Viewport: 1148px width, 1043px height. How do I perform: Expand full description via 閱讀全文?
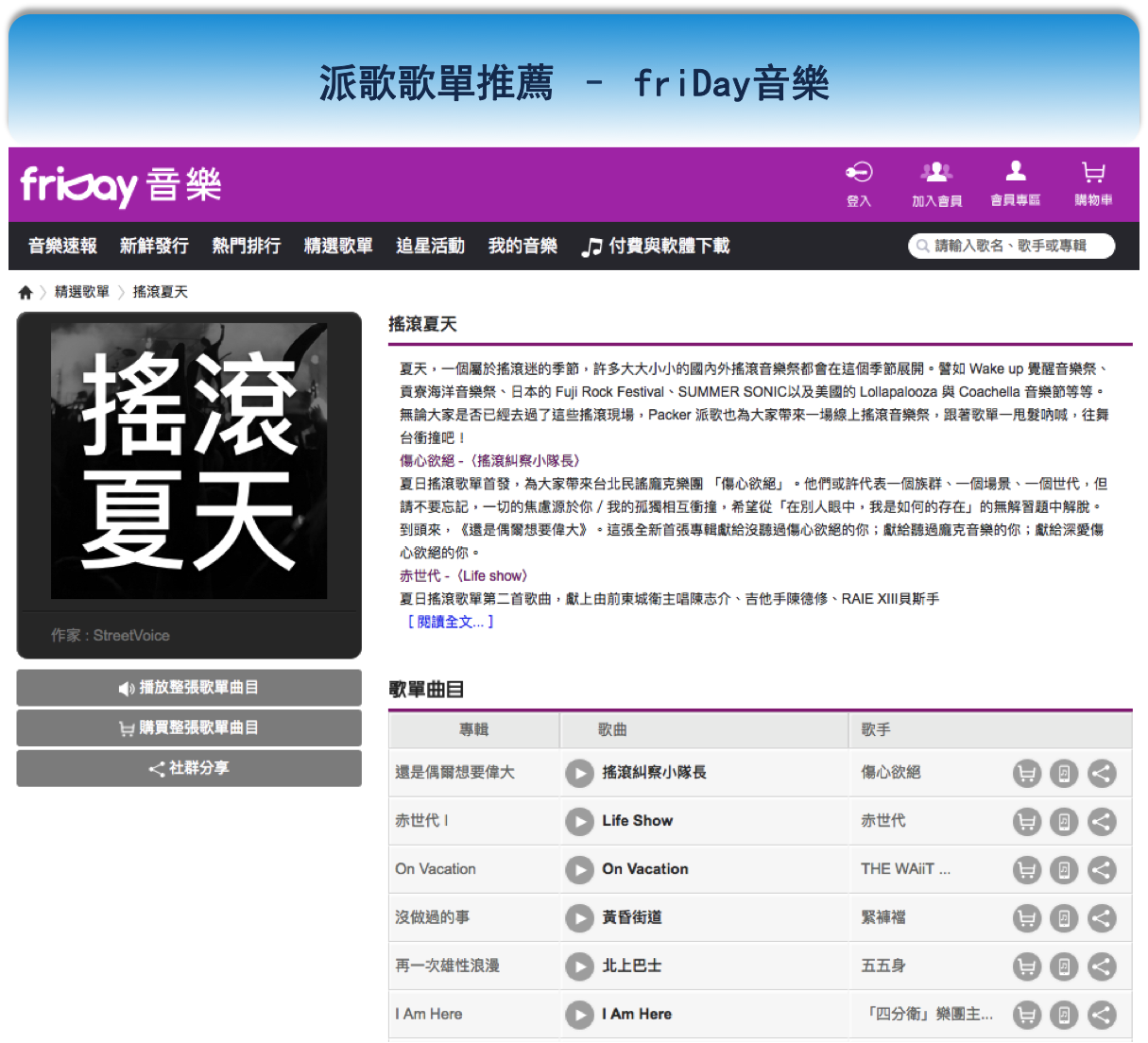coord(450,622)
